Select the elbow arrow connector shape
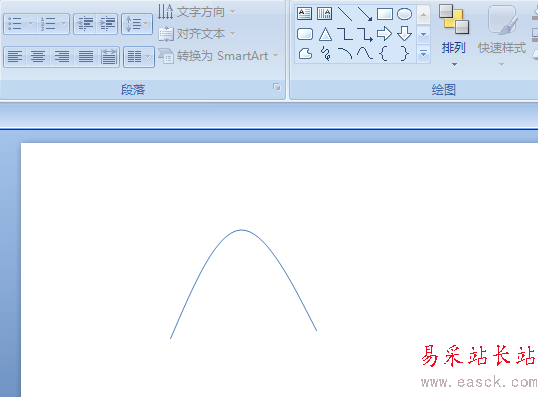The height and width of the screenshot is (397, 538). [365, 34]
